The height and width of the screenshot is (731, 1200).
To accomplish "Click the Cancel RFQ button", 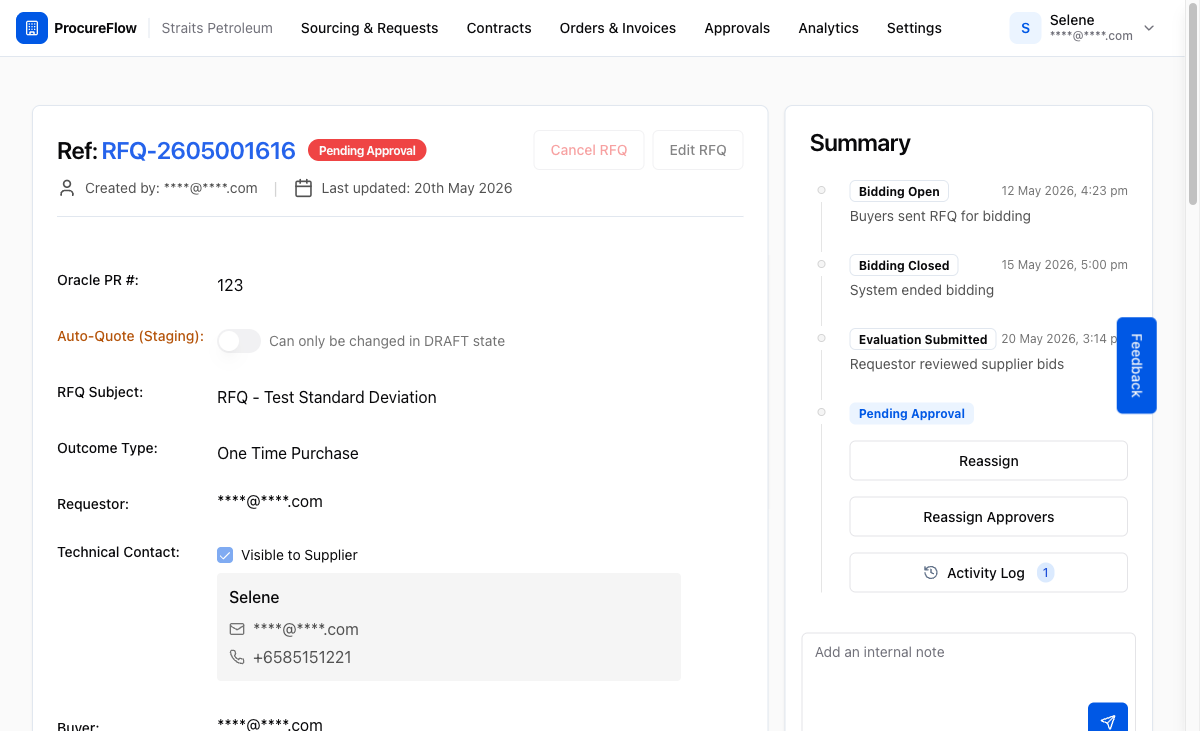I will tap(589, 150).
